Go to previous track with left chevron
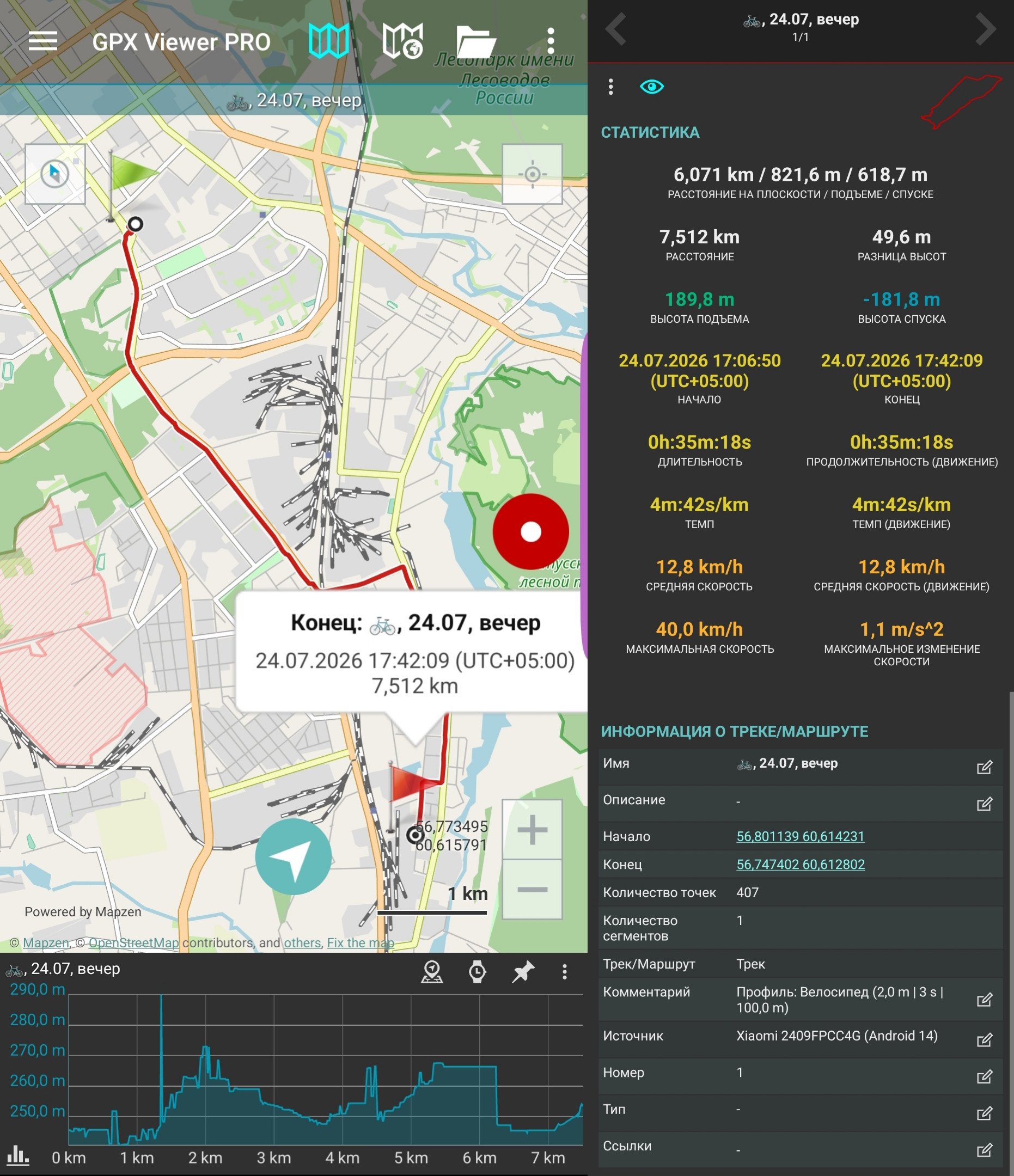Viewport: 1014px width, 1176px height. tap(616, 28)
